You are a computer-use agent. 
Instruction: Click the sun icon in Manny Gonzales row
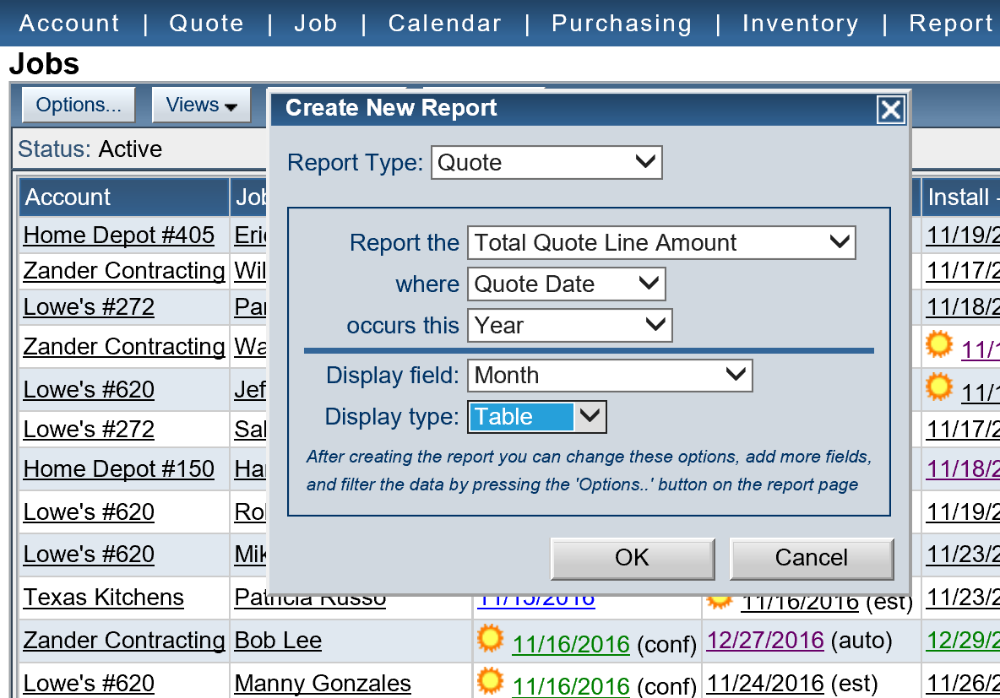click(x=490, y=681)
